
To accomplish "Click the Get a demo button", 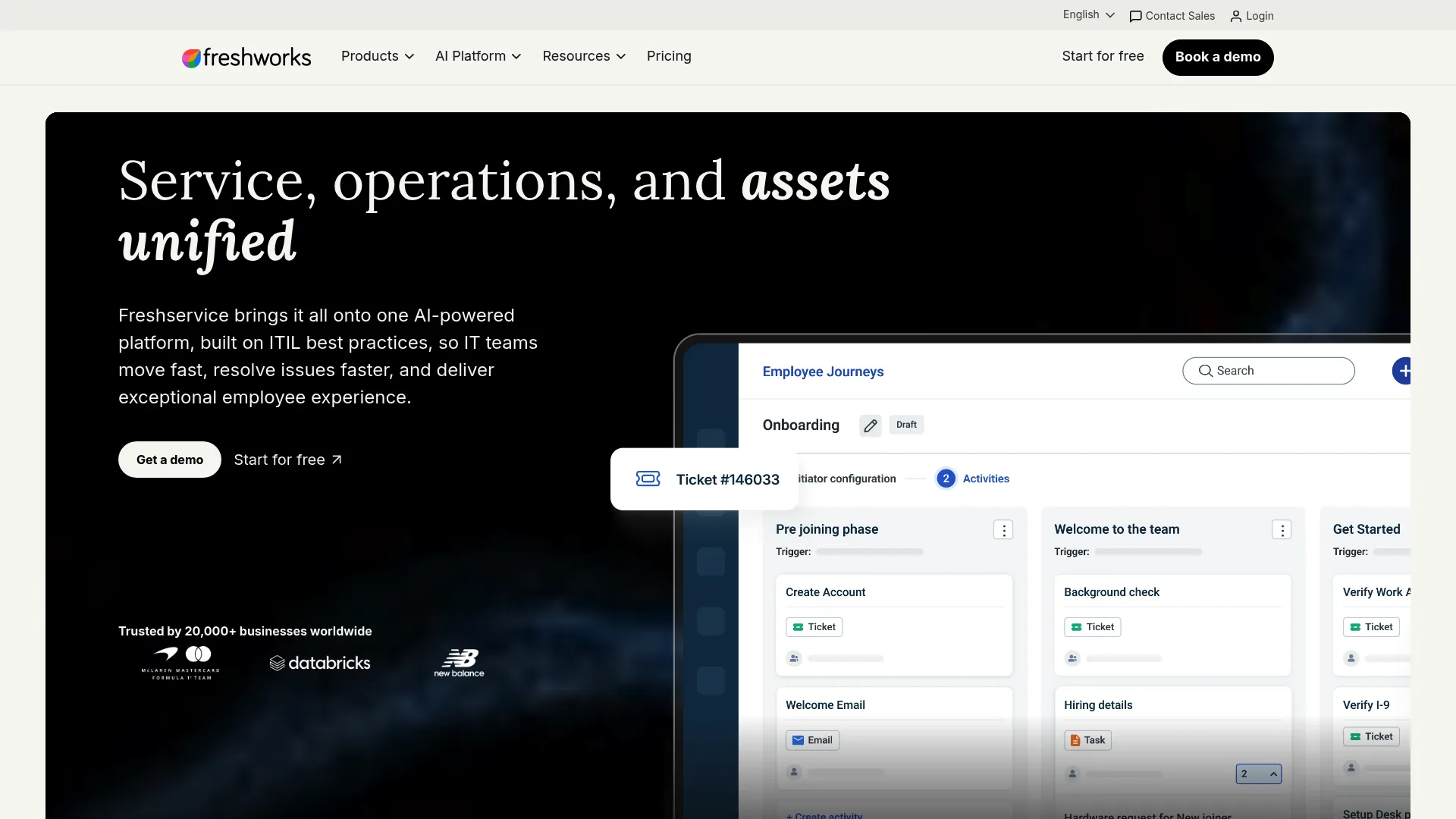I will pos(170,460).
